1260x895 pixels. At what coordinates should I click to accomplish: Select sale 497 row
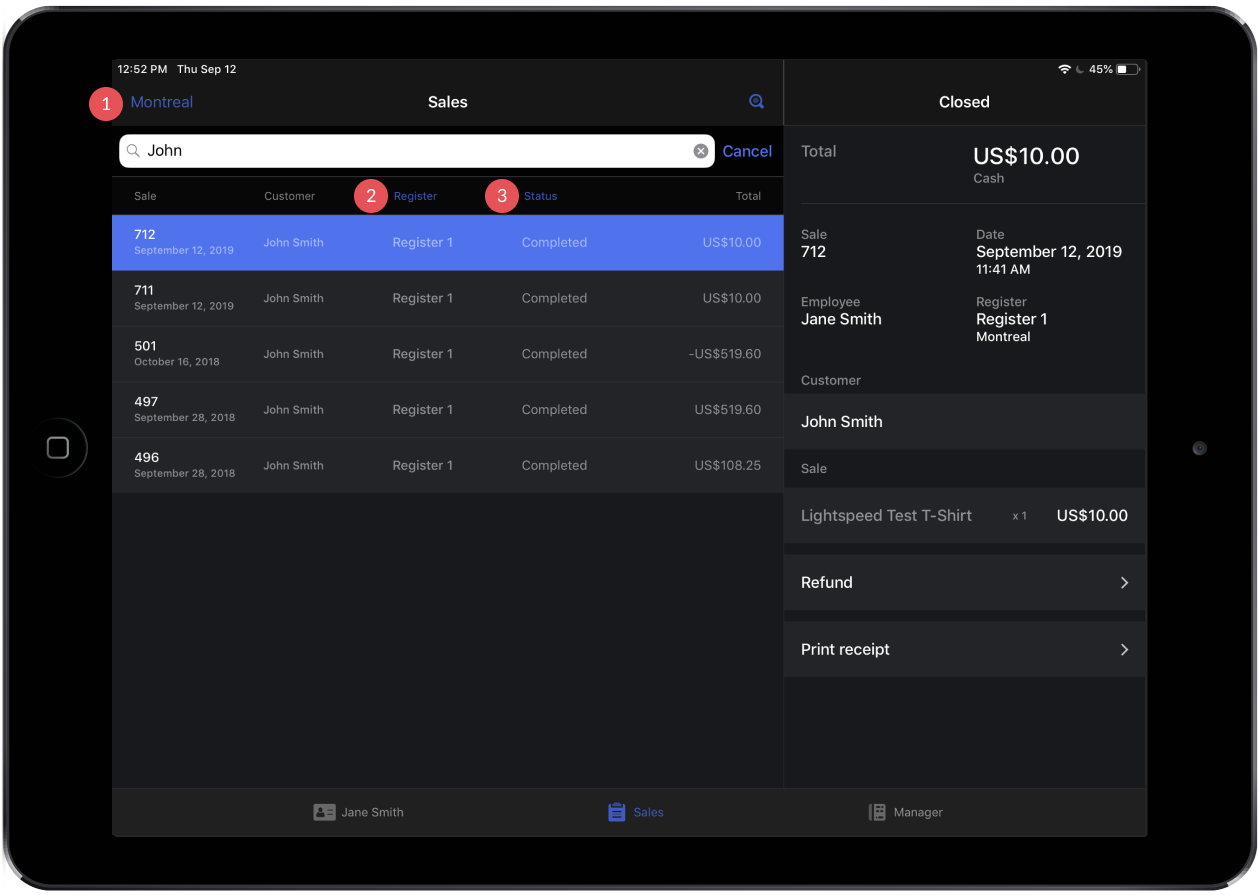(x=448, y=410)
